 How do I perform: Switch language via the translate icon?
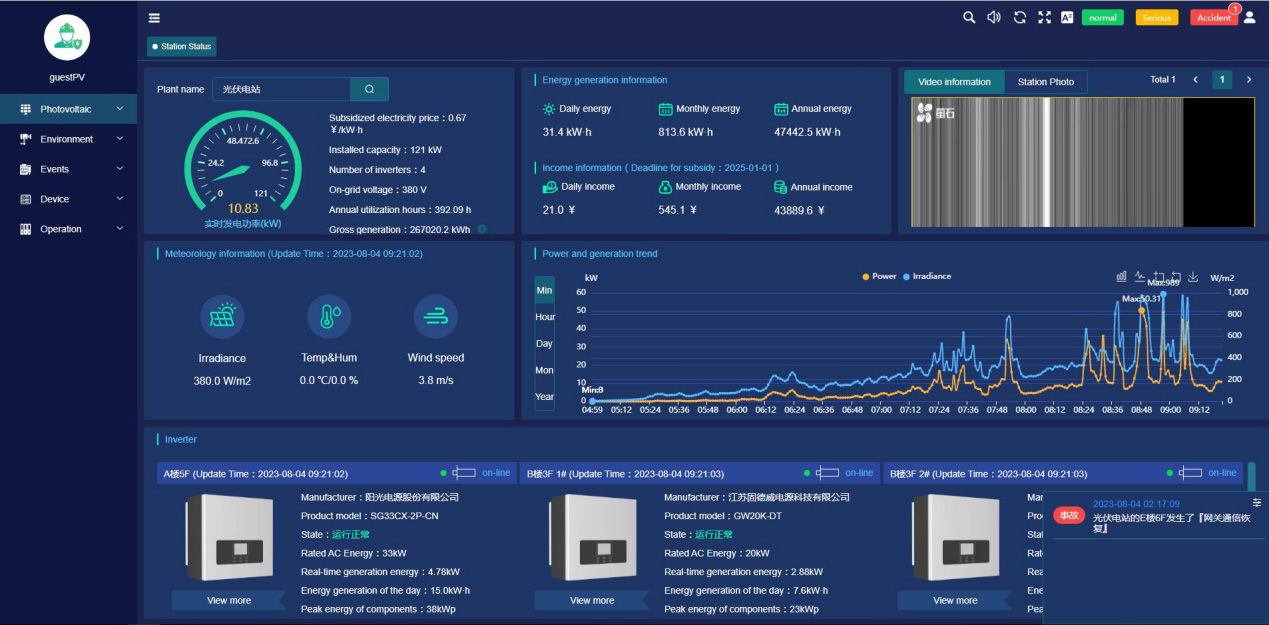1066,17
